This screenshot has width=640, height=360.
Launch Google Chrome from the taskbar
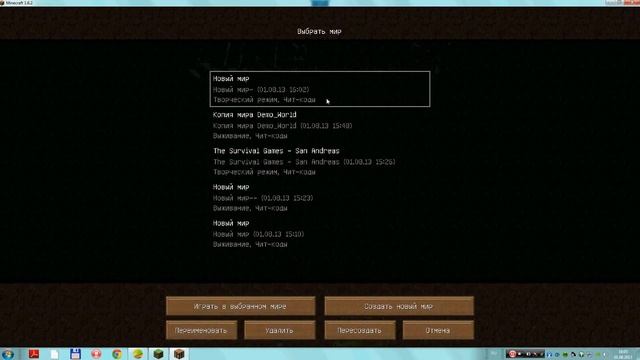pos(117,354)
